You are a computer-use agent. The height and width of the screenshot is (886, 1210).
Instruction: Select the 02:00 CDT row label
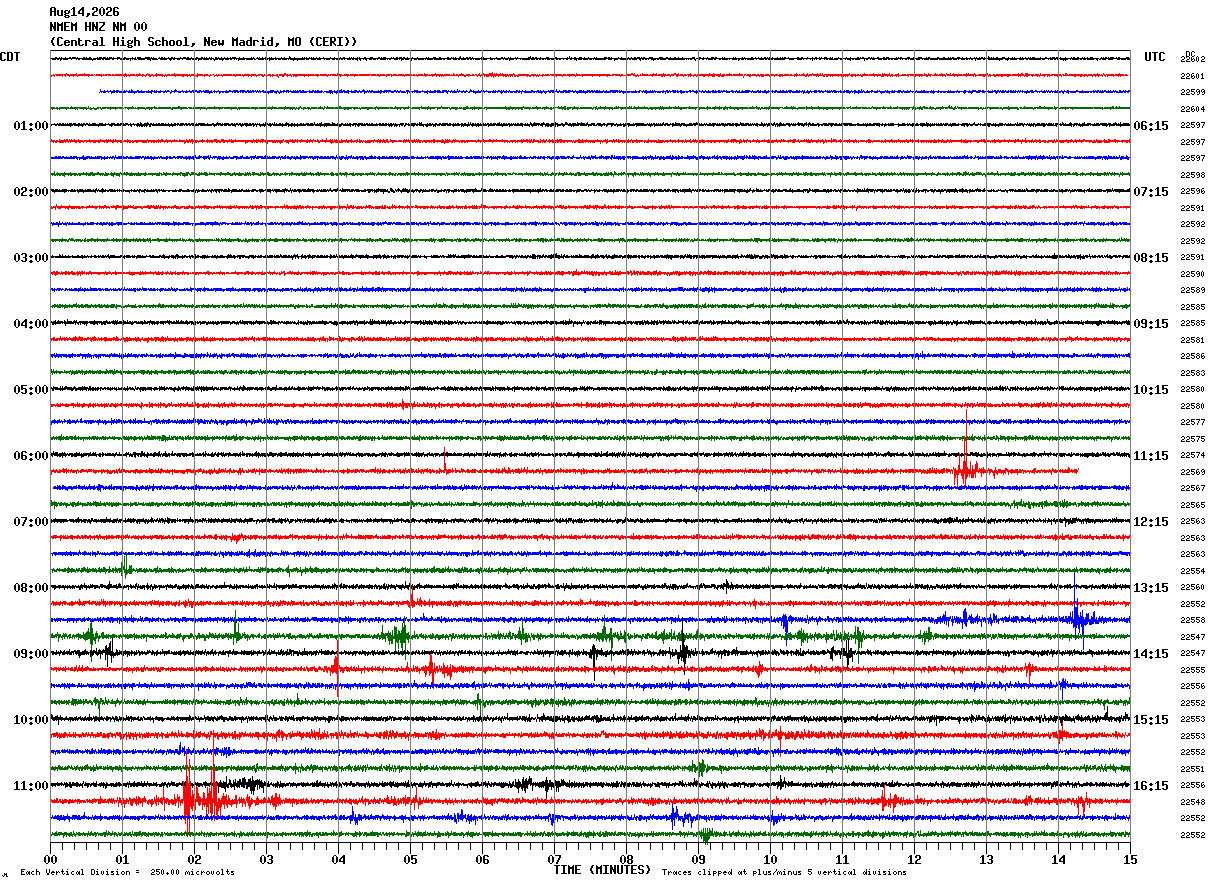[31, 192]
